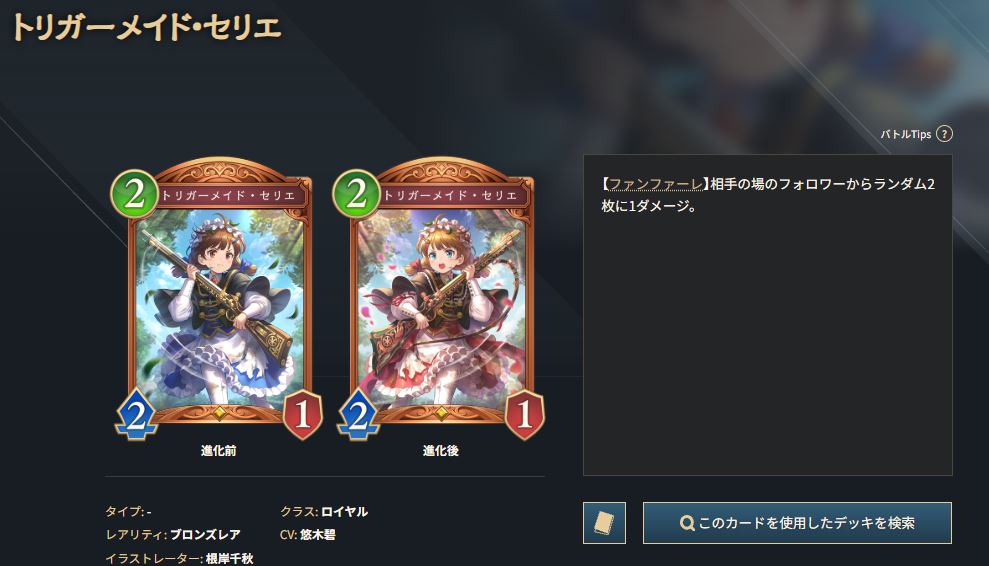The height and width of the screenshot is (566, 989).
Task: Select the 進化前 card image
Action: coord(218,298)
